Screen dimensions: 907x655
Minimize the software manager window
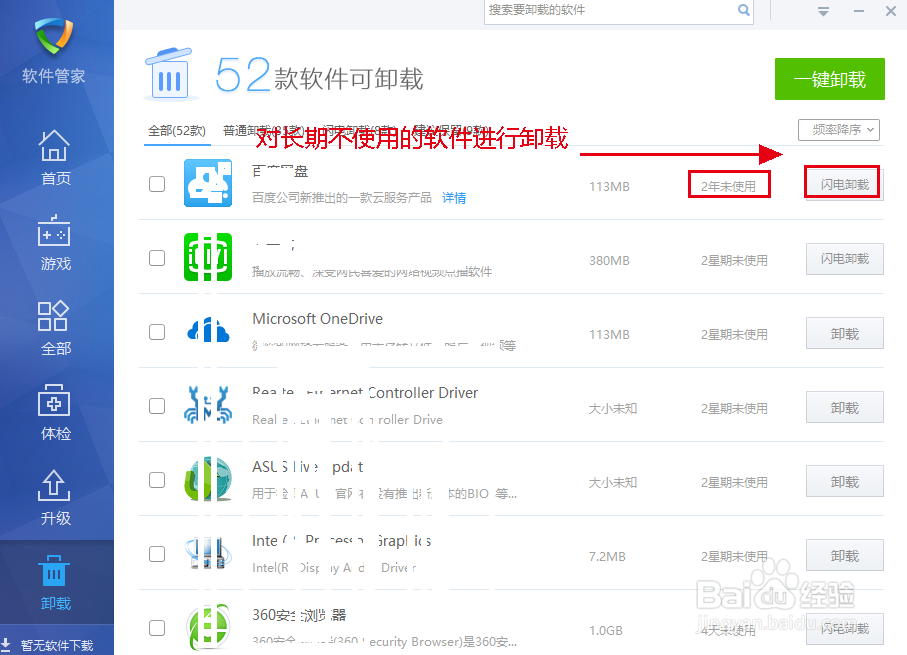click(x=858, y=11)
